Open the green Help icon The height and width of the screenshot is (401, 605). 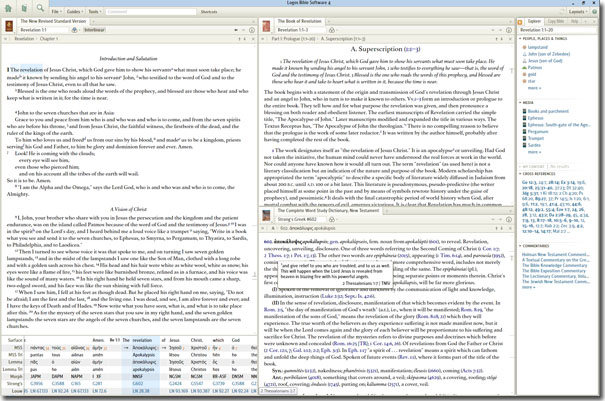[x=595, y=12]
